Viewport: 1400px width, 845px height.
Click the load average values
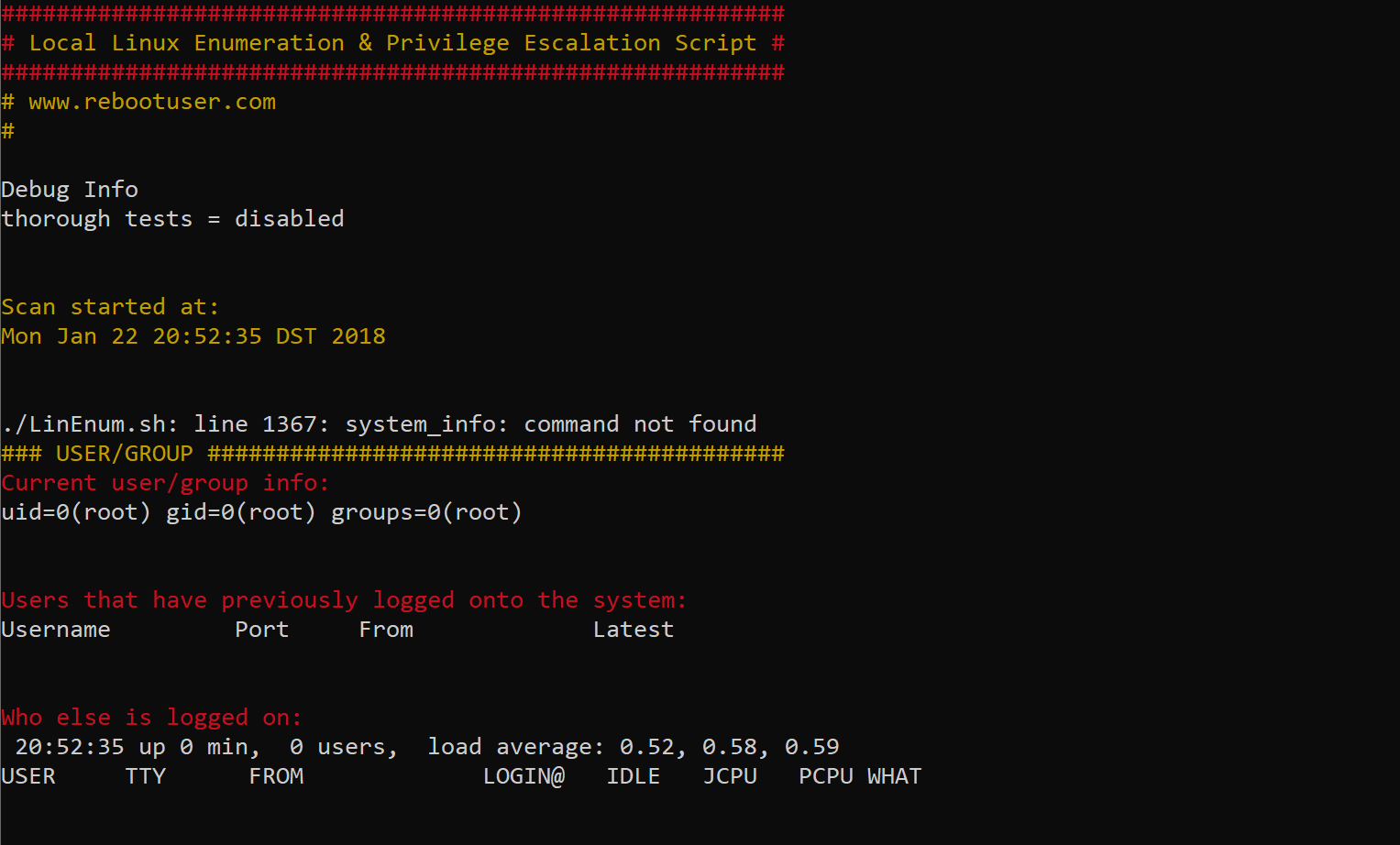(729, 747)
